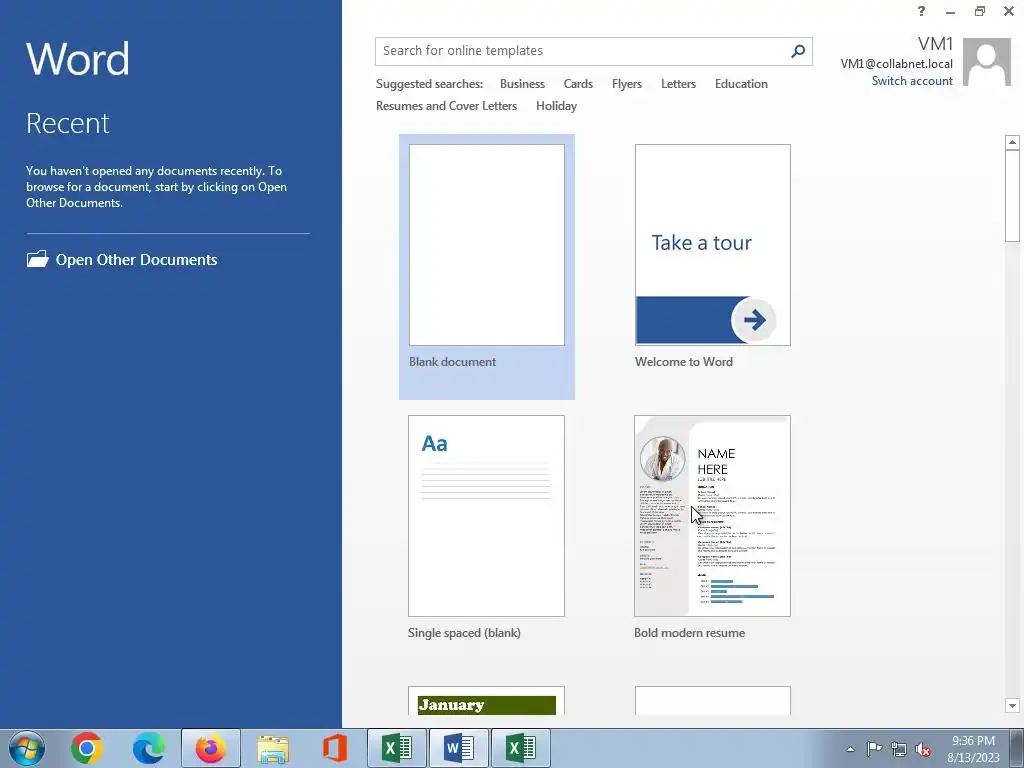Viewport: 1024px width, 768px height.
Task: Open the Windows Start button
Action: coord(27,748)
